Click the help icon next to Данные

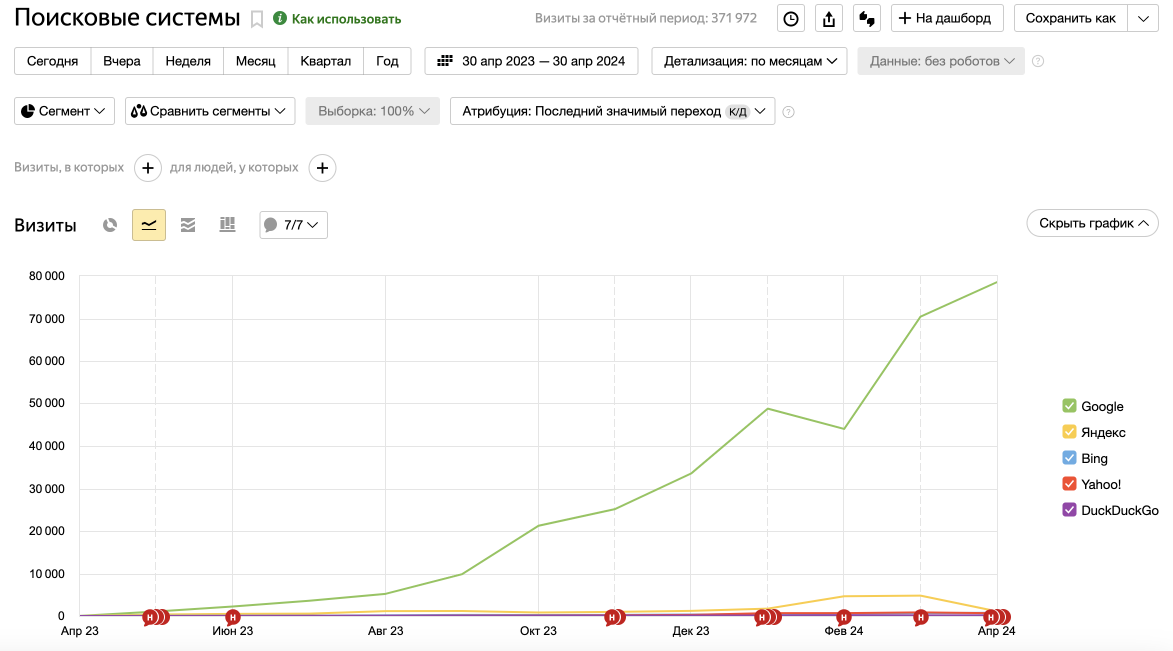click(1038, 61)
